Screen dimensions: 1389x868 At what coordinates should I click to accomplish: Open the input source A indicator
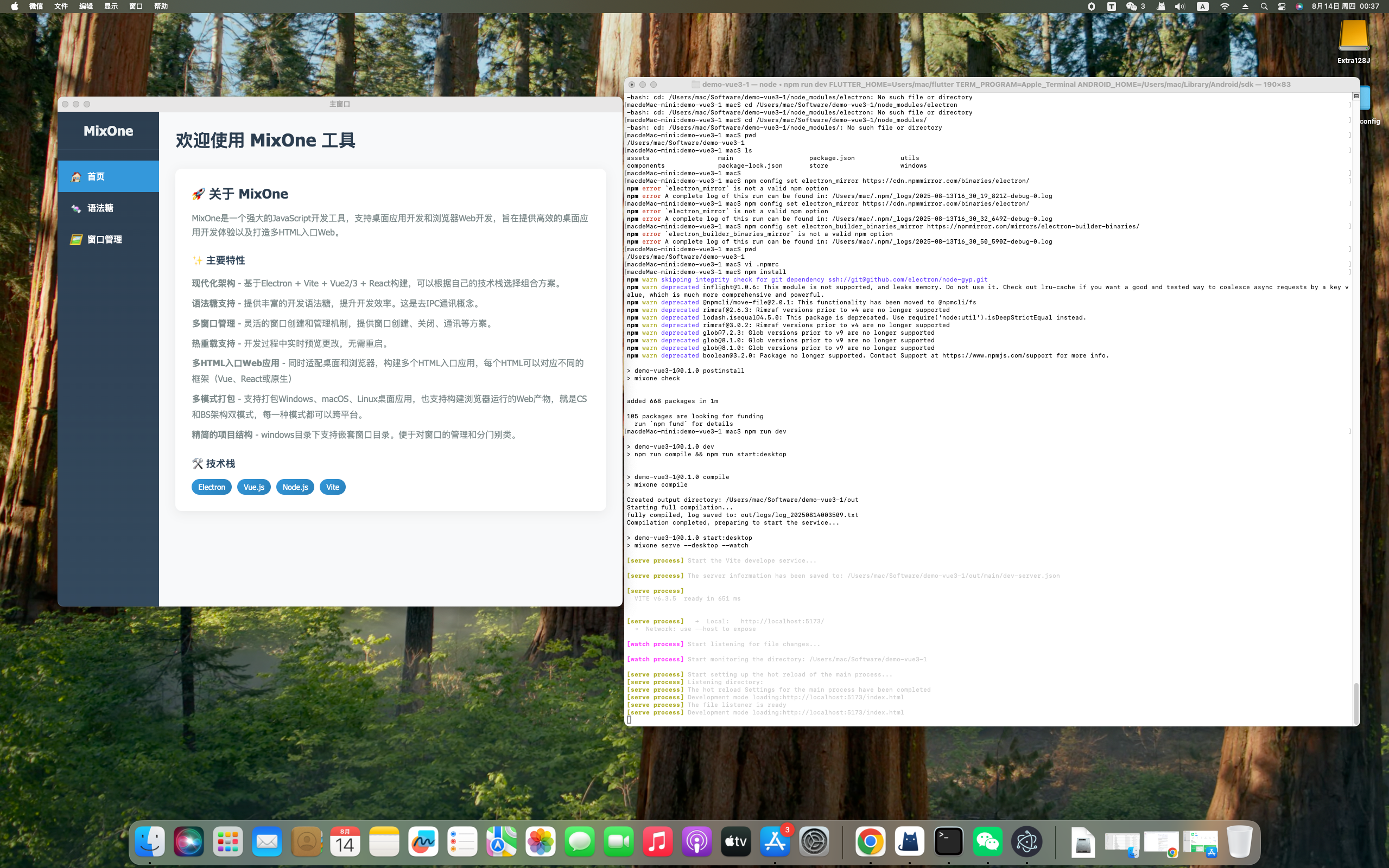1202,7
